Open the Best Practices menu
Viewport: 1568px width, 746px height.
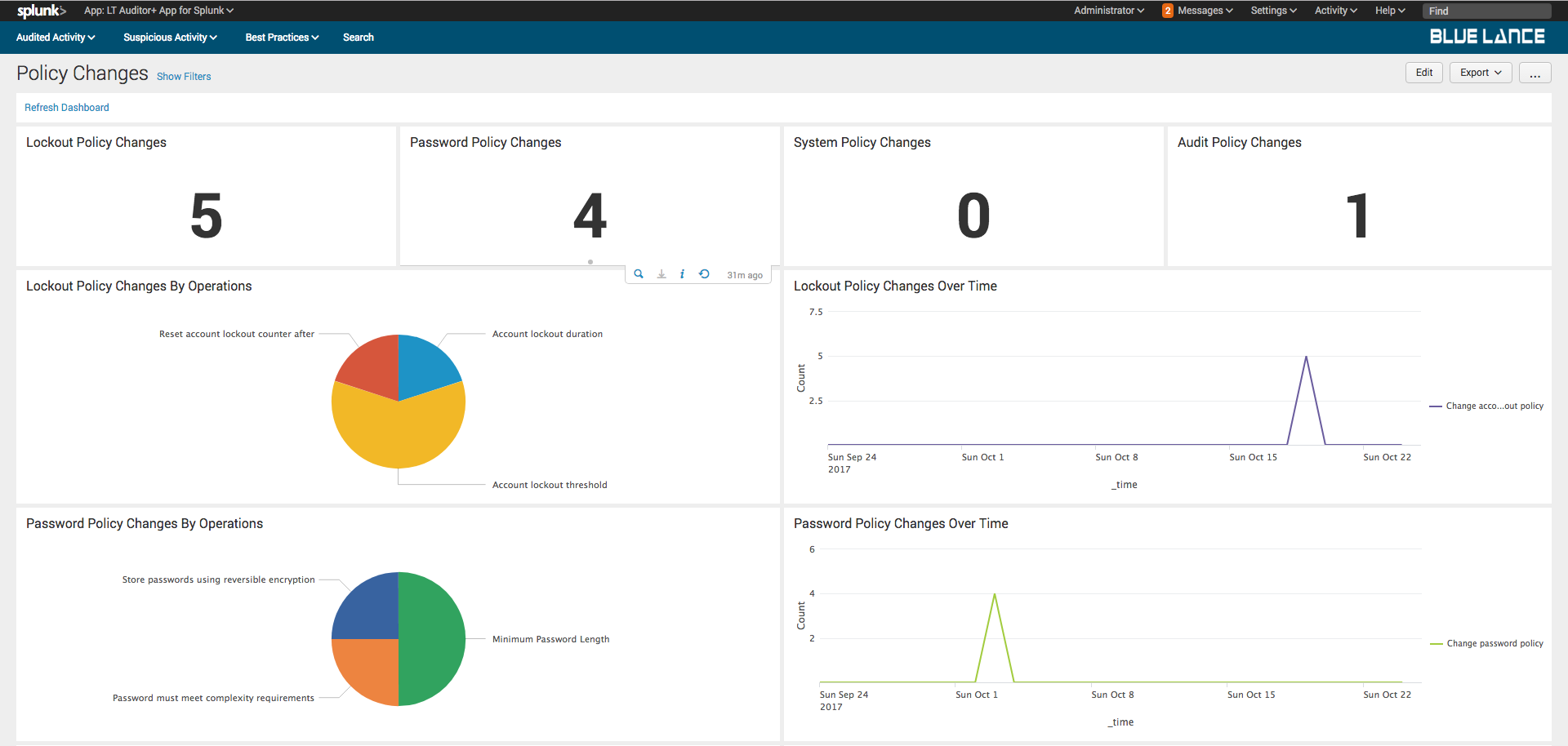(x=281, y=38)
